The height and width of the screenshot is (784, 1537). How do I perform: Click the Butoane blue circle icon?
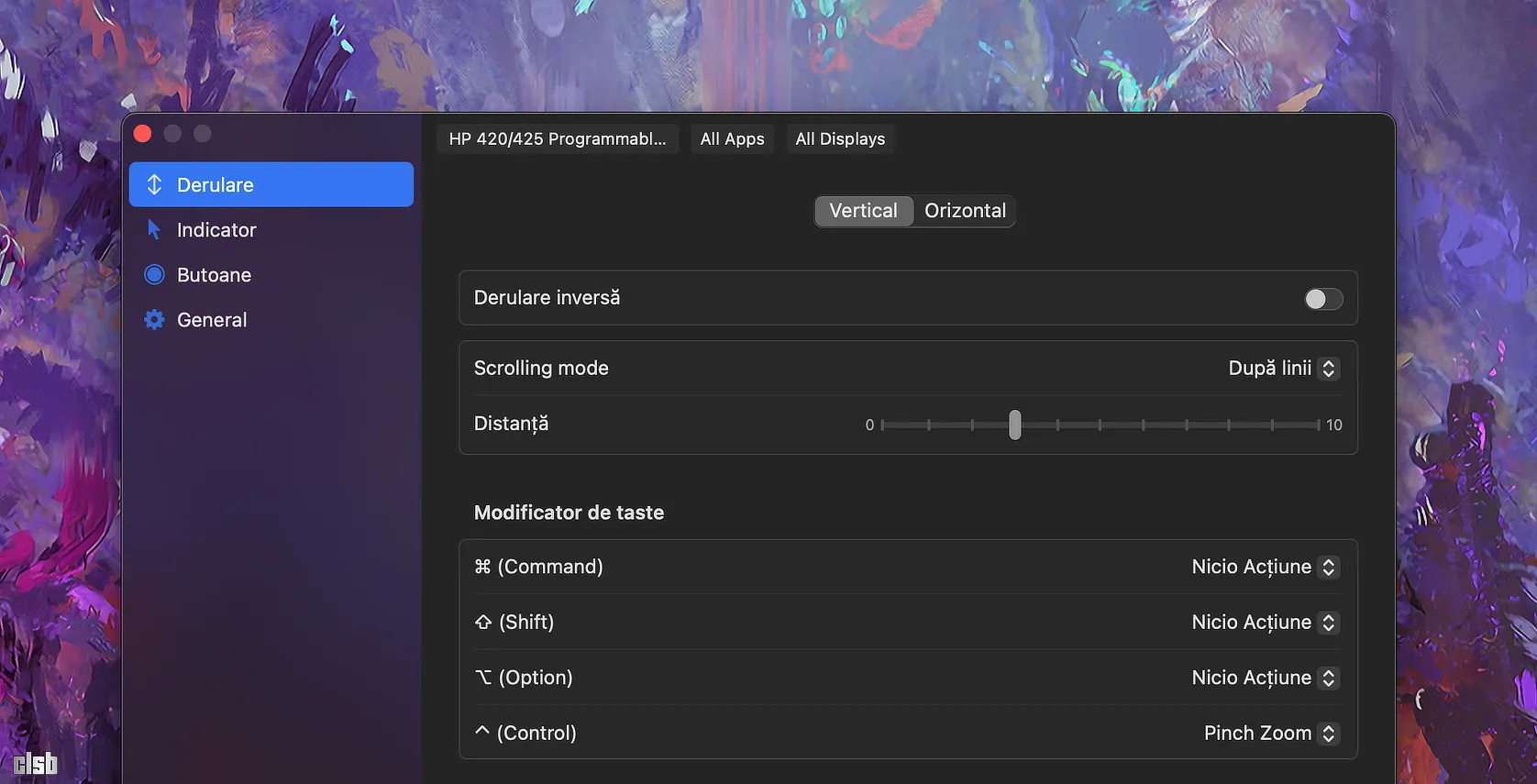click(x=154, y=274)
